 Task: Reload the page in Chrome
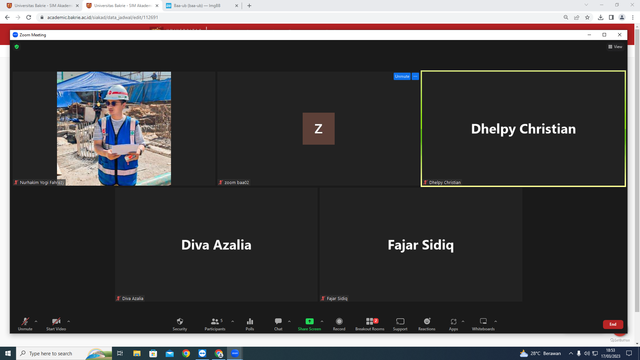pos(29,18)
